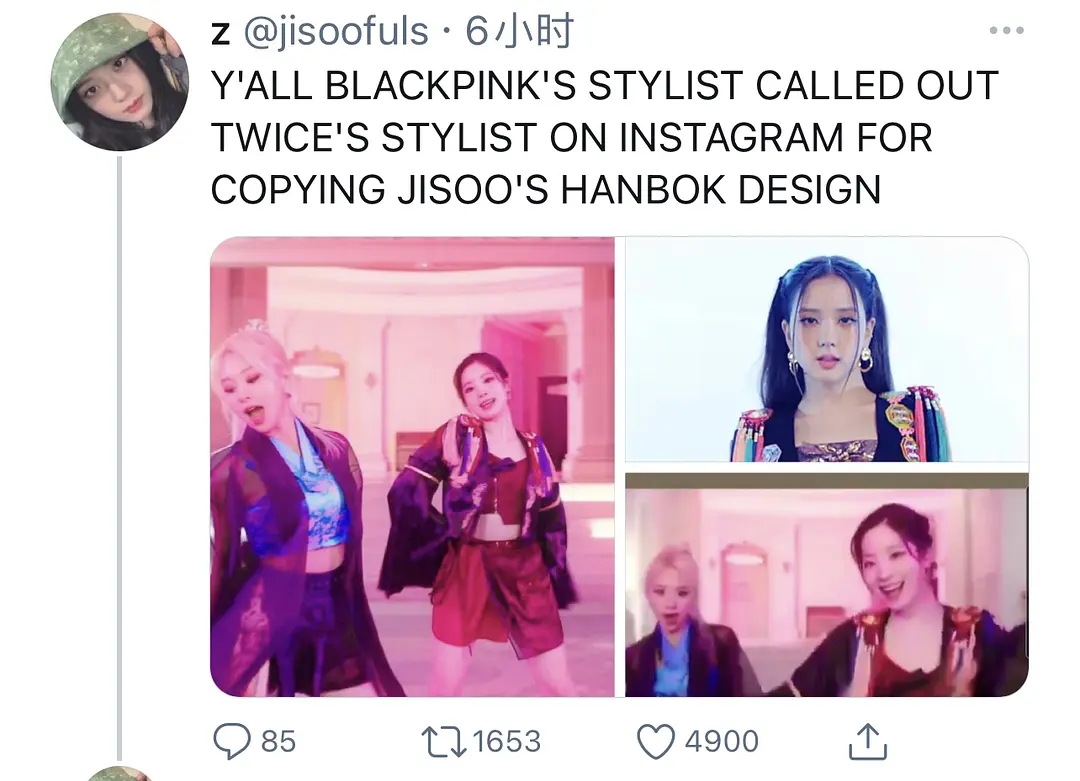Click display name 'z' in header
Screen dimensions: 1080x781
[x=220, y=33]
